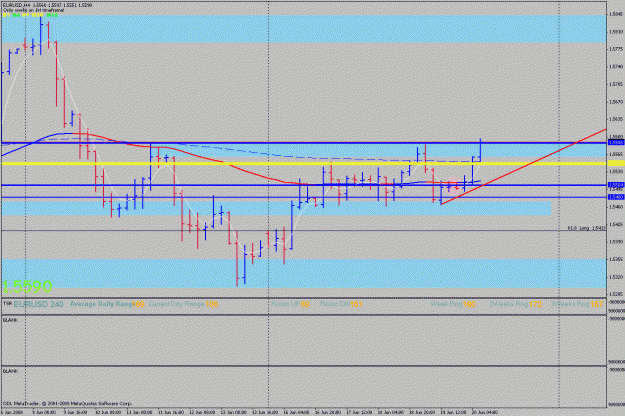
Task: Click the 1.5705 price scale label
Action: [616, 84]
